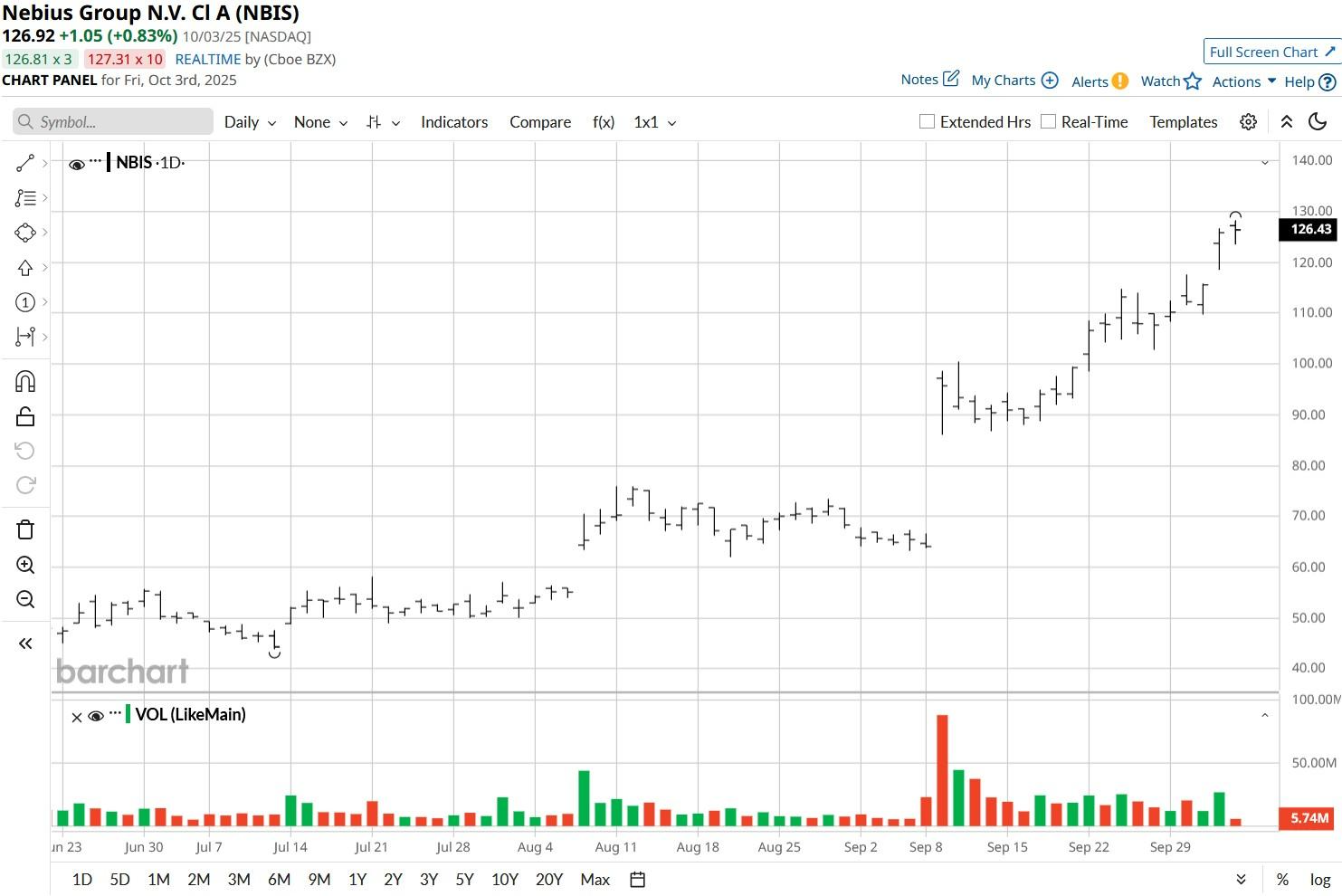Image resolution: width=1342 pixels, height=896 pixels.
Task: Pick the arrow marker tool
Action: coord(25,267)
